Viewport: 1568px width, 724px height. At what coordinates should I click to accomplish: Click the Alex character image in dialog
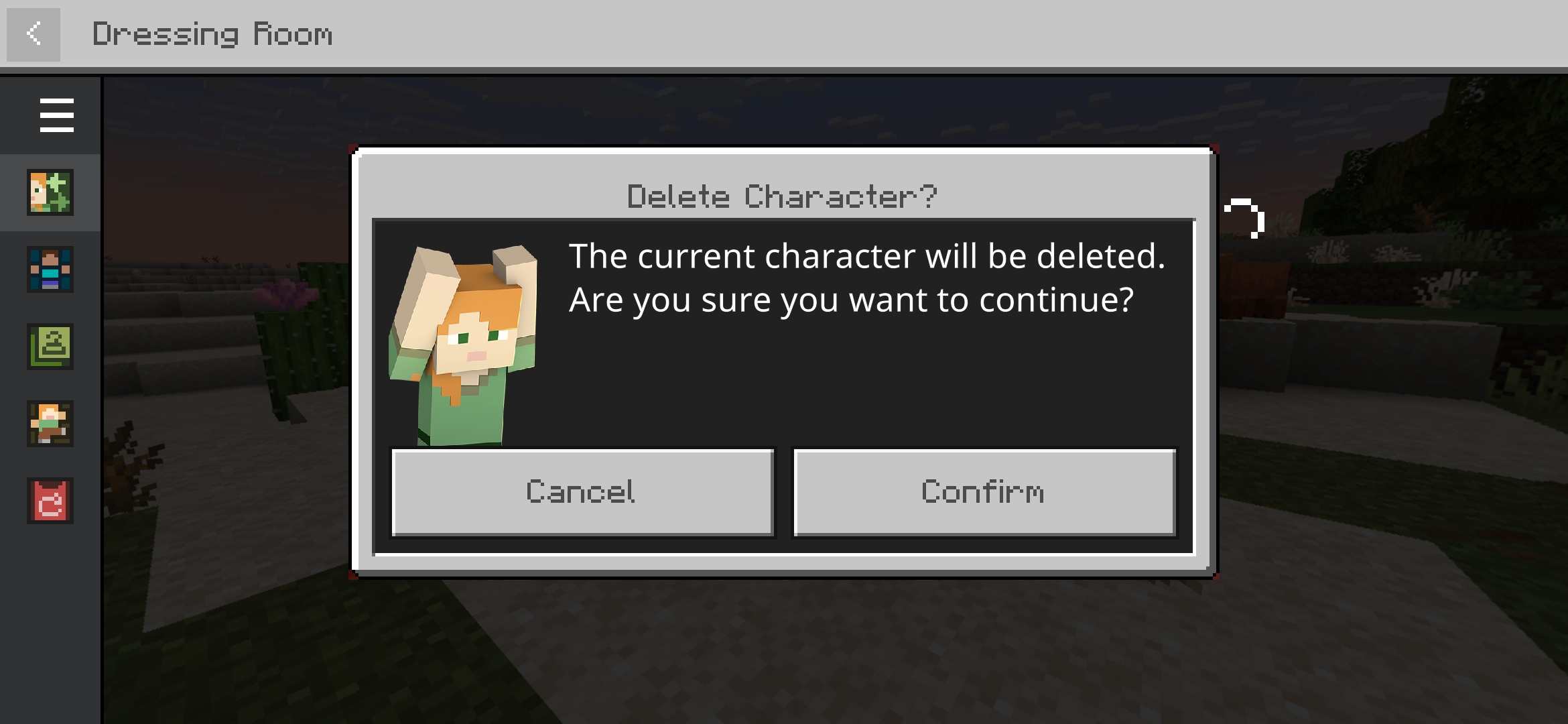point(464,345)
